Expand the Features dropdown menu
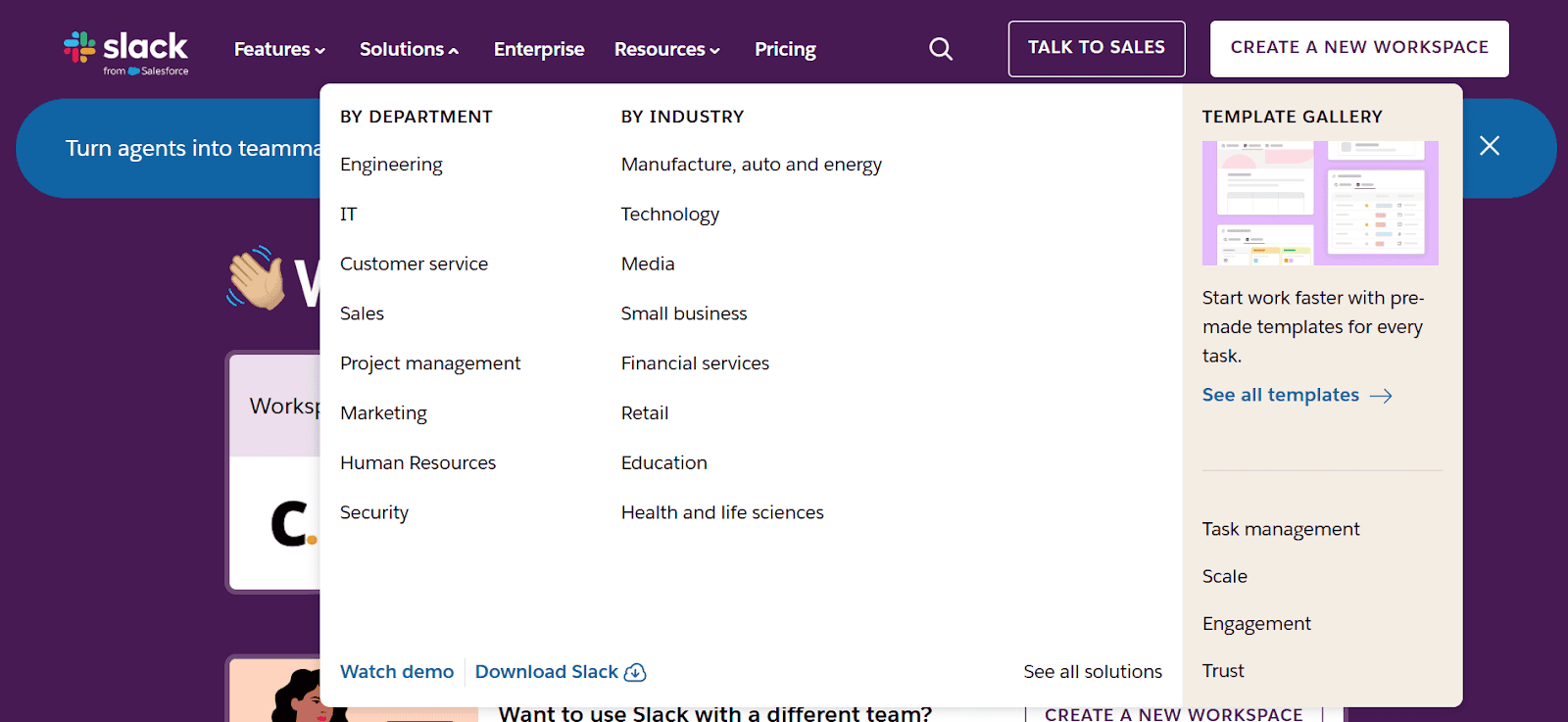Viewport: 1568px width, 722px height. pos(279,49)
